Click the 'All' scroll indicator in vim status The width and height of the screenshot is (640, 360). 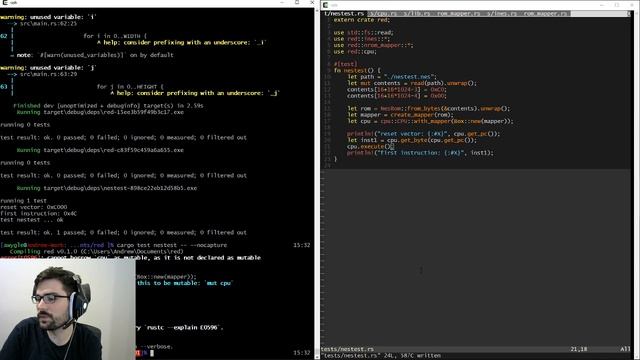[x=625, y=349]
